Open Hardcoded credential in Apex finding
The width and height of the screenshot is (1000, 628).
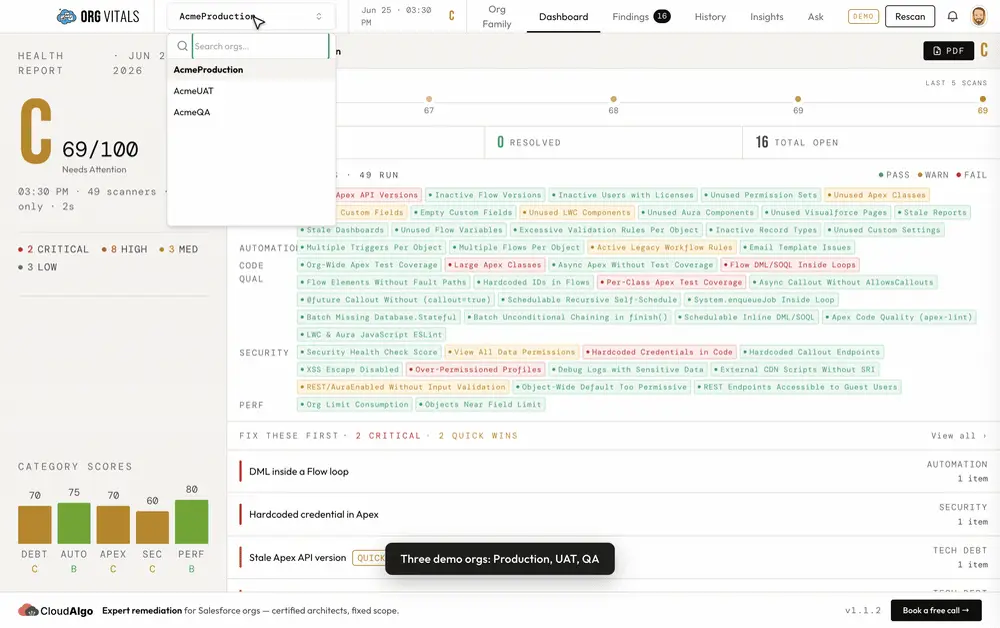(614, 515)
